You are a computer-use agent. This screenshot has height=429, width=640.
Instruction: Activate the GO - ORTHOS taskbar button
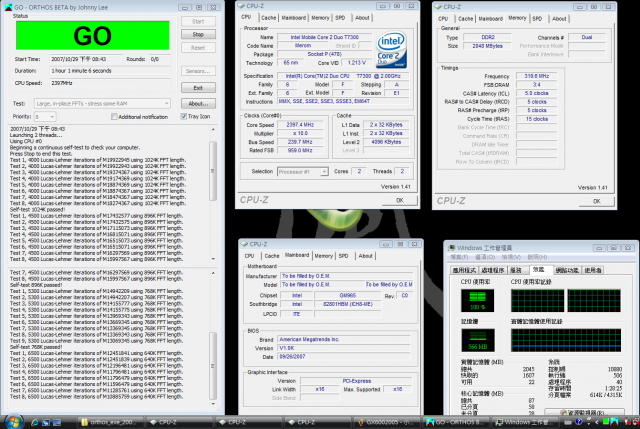[x=456, y=422]
